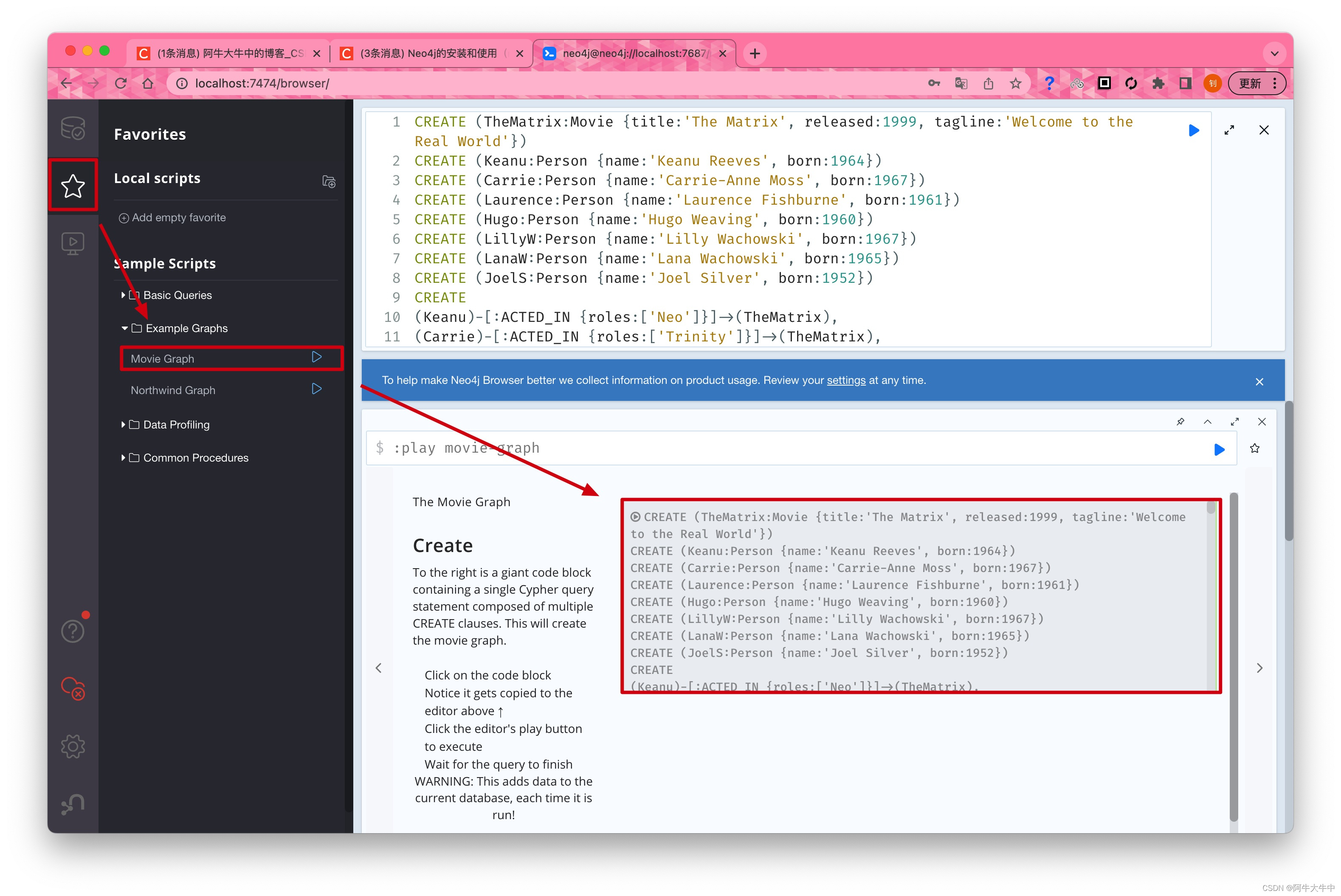Viewport: 1341px width, 896px height.
Task: Rerun the :play movie-graph command
Action: (x=1219, y=449)
